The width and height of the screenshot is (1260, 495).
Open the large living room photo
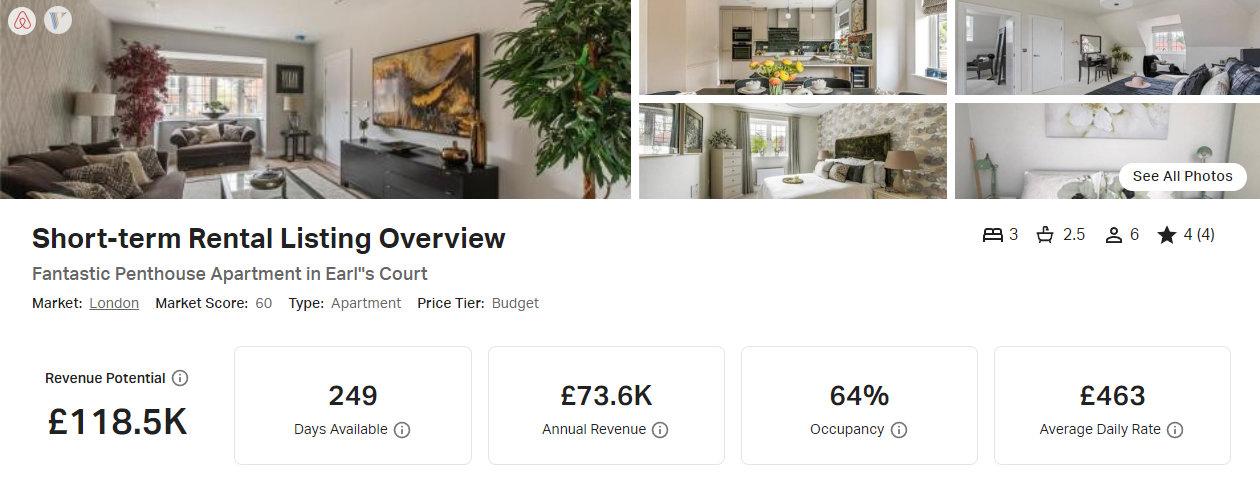[315, 99]
